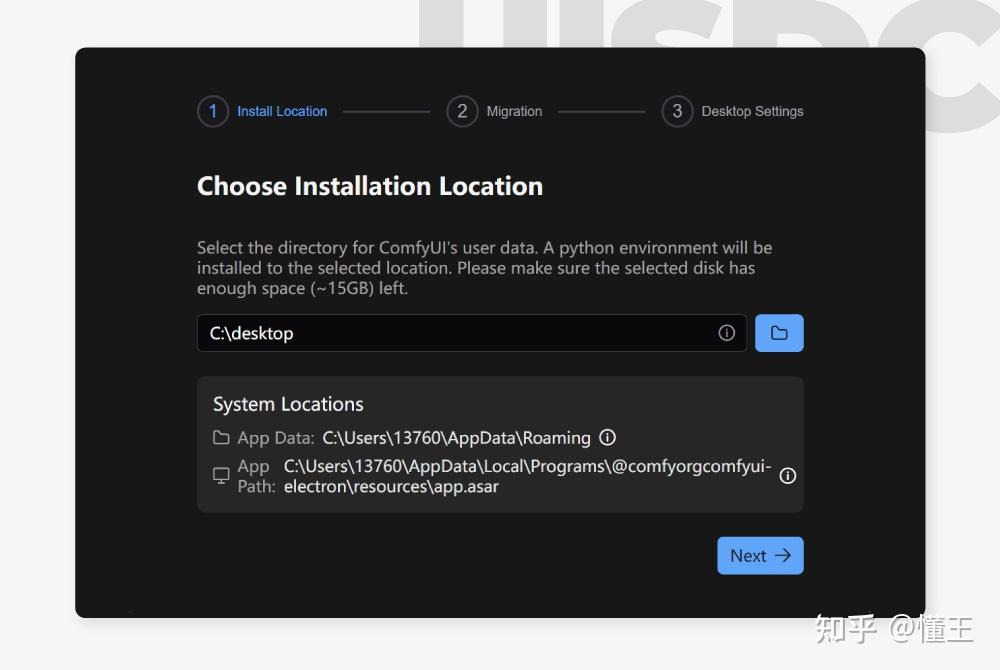Click the Choose Installation Location heading
Image resolution: width=1000 pixels, height=670 pixels.
point(370,186)
